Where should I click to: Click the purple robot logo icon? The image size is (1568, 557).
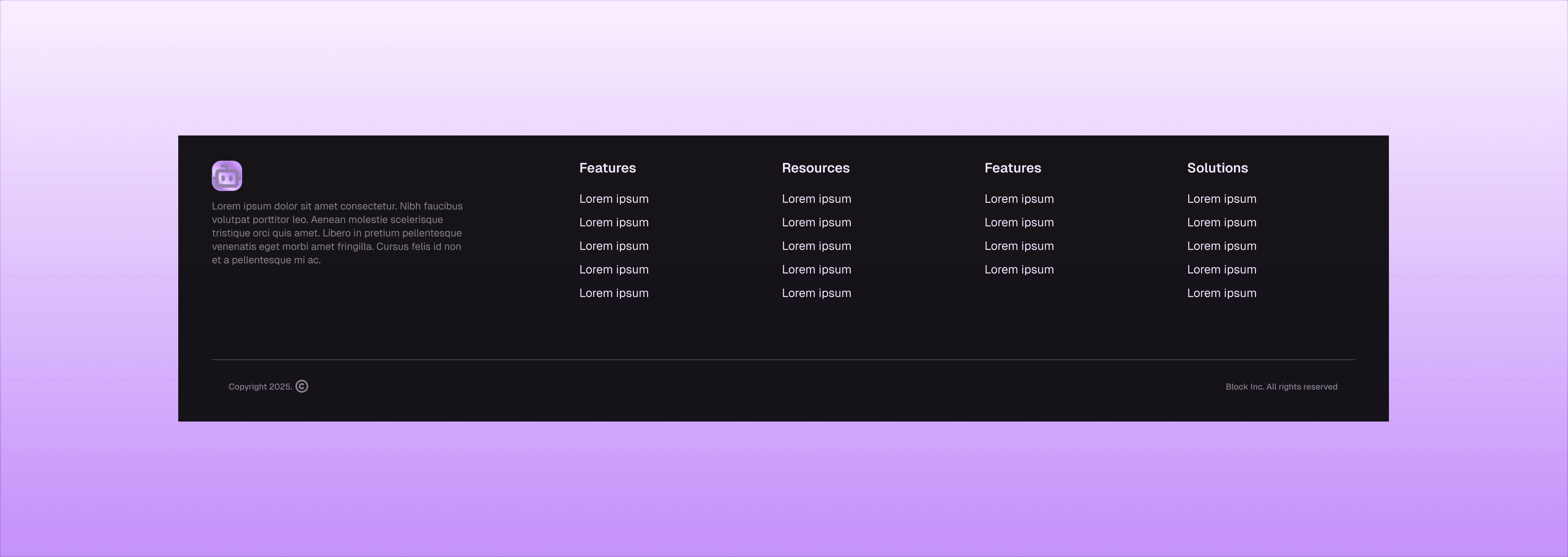(227, 175)
